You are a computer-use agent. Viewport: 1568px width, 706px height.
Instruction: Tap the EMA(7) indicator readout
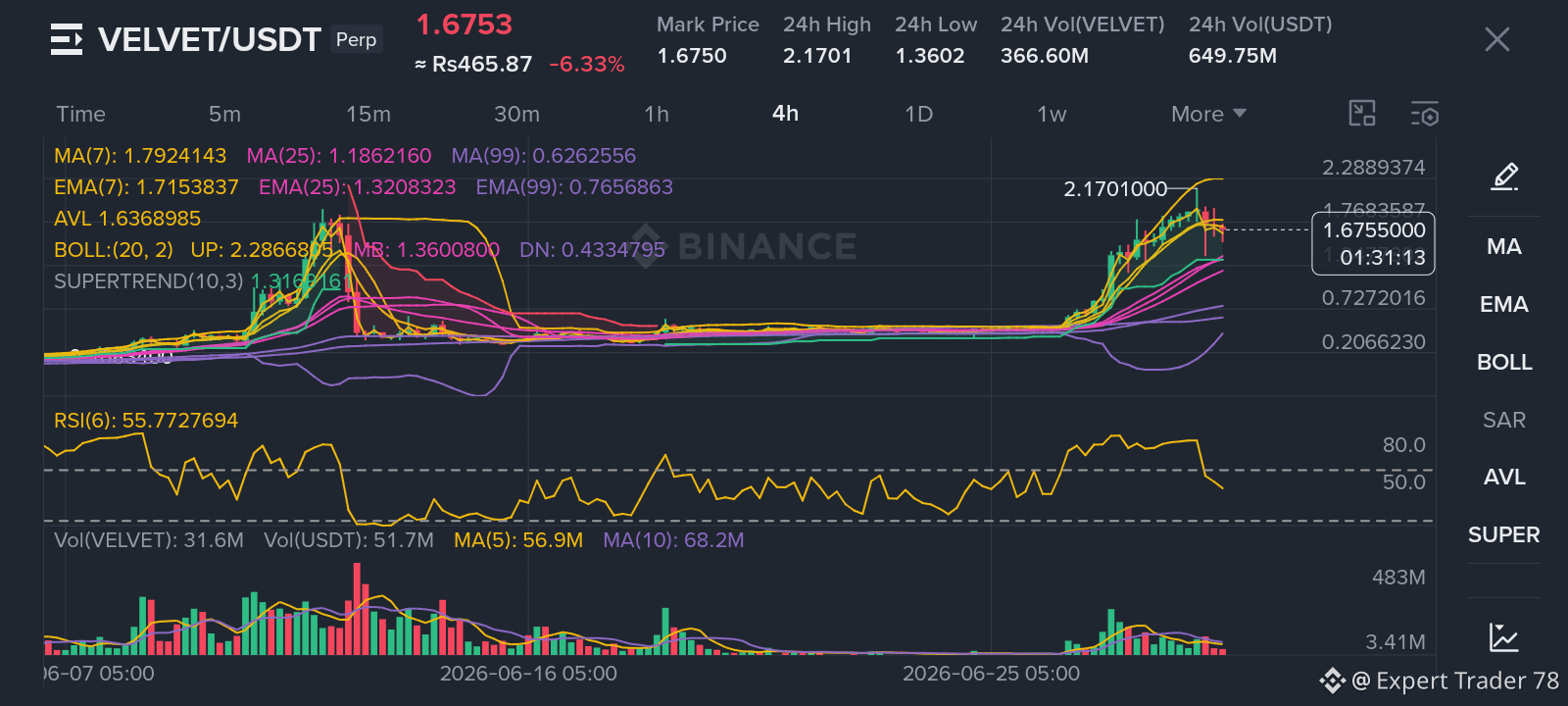146,187
